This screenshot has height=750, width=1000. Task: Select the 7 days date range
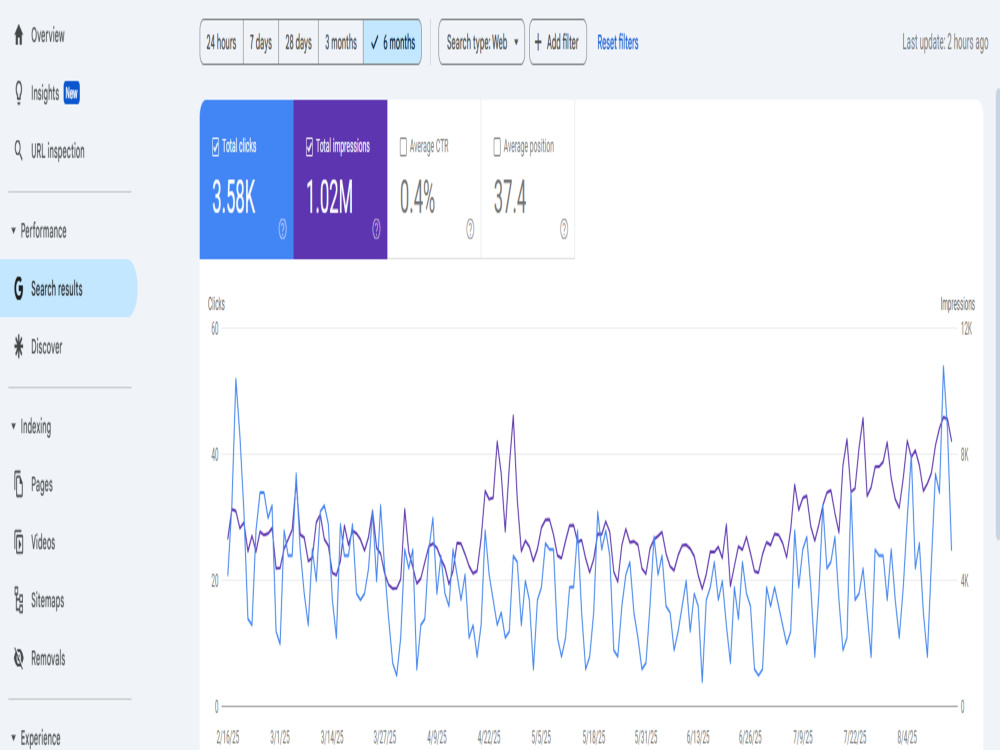[261, 43]
